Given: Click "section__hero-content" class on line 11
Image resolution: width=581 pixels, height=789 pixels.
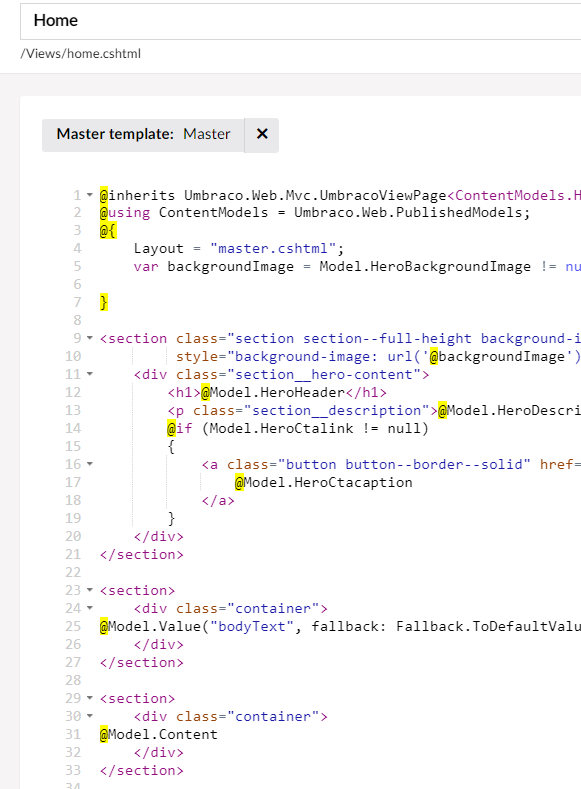Looking at the screenshot, I should click(323, 375).
